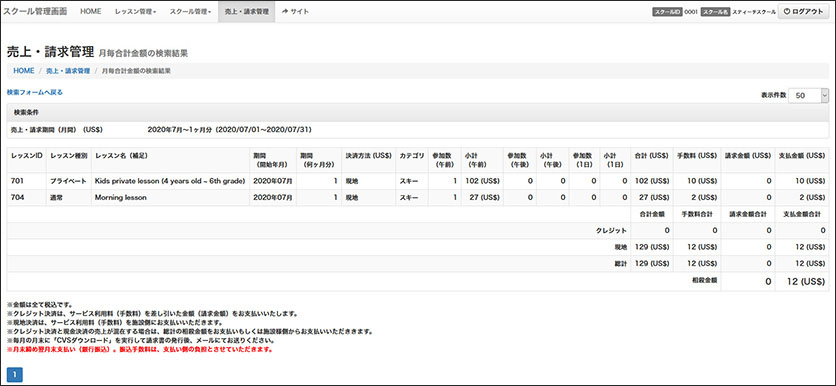Image resolution: width=836 pixels, height=386 pixels.
Task: Click the レッスン名（補足） column header
Action: [170, 159]
